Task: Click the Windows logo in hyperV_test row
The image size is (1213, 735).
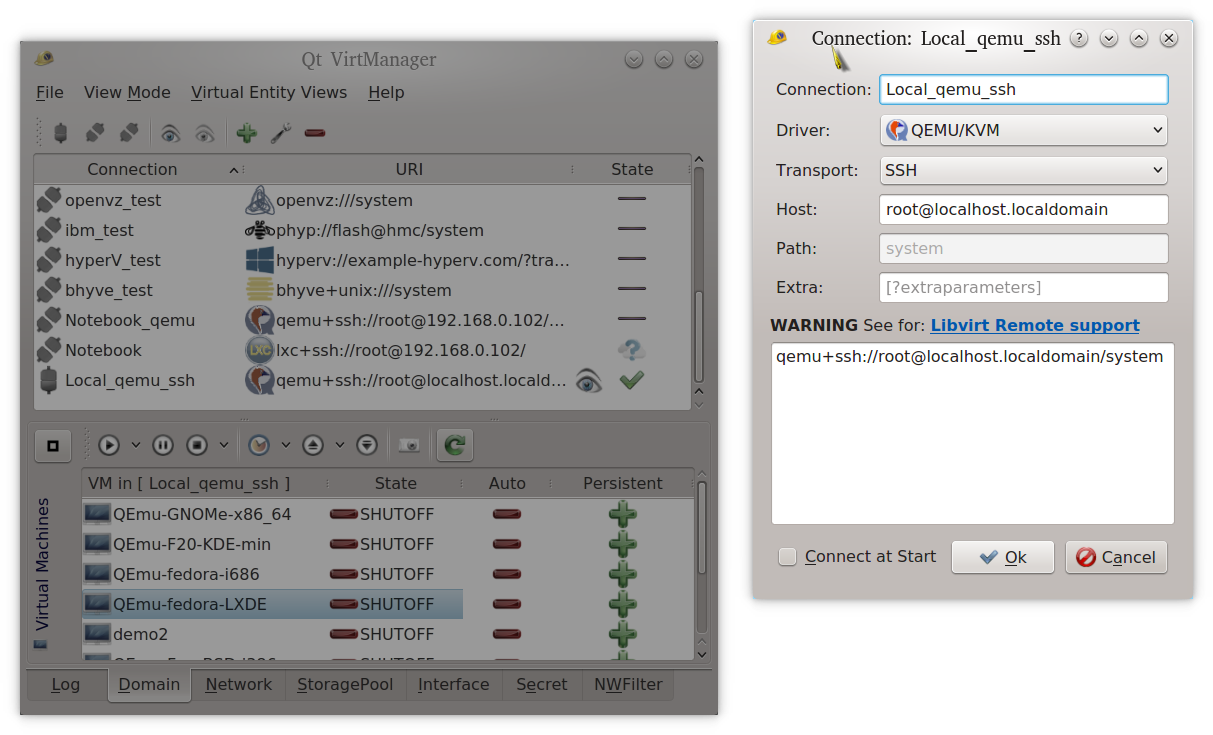Action: (x=259, y=260)
